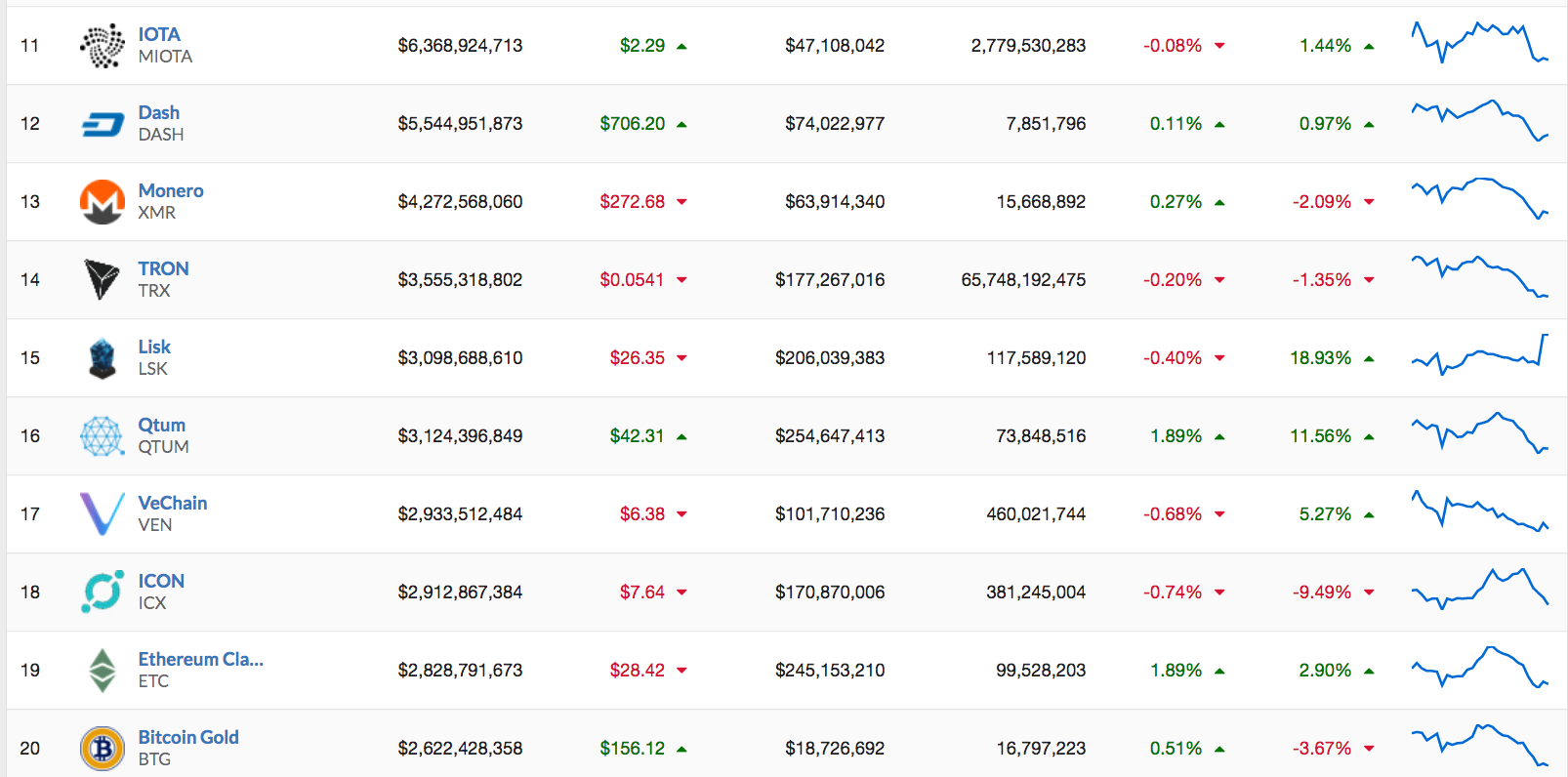Click the IOTA coin logo icon

coord(103,46)
